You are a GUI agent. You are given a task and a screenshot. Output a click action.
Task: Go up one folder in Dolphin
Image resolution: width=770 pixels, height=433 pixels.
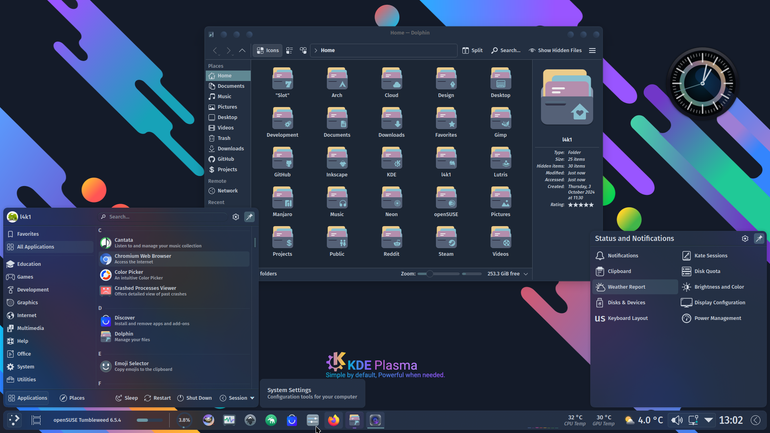click(x=242, y=50)
